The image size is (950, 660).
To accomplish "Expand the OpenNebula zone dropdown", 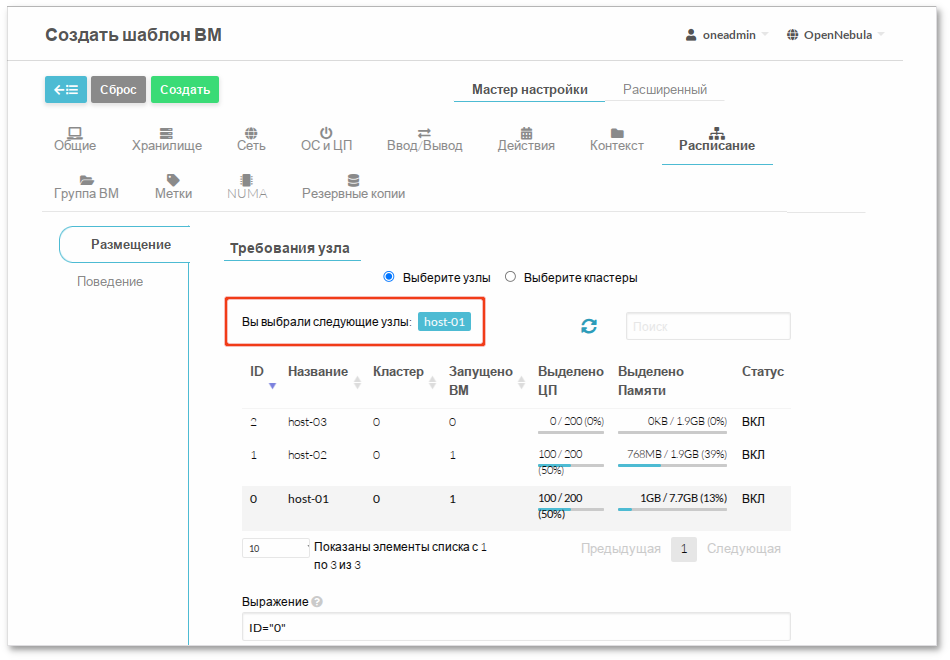I will pos(836,35).
